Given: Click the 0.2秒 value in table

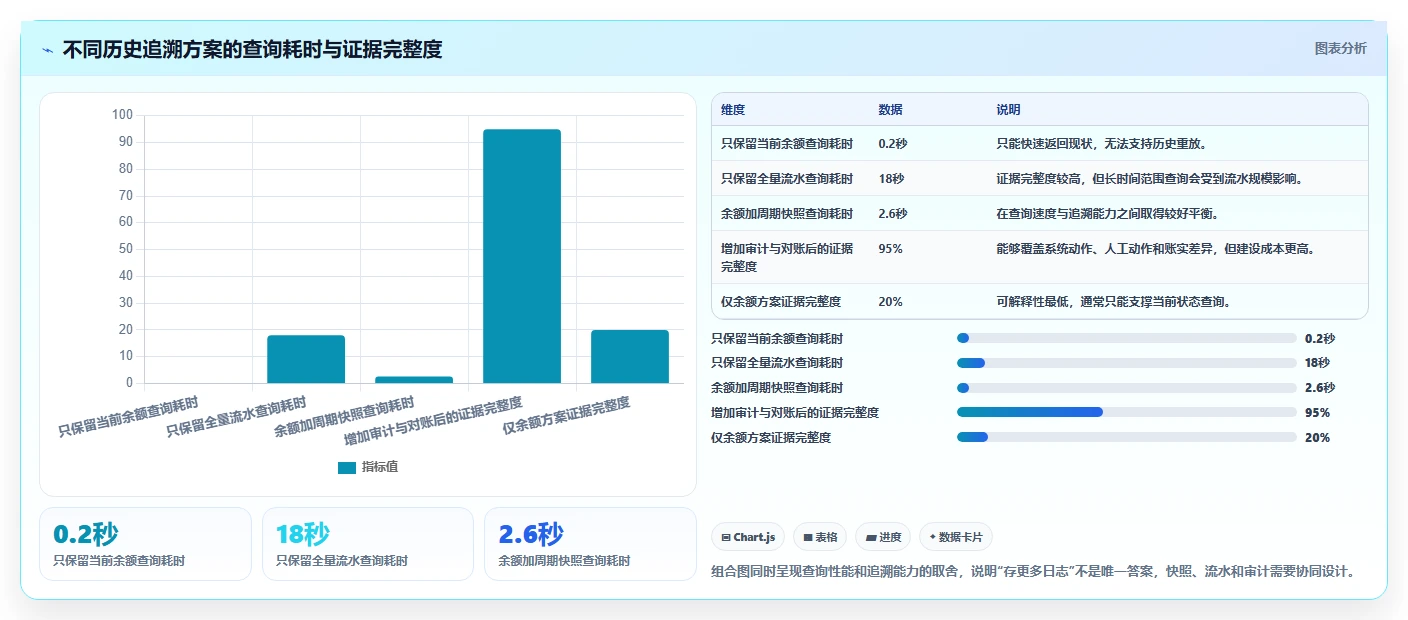Looking at the screenshot, I should coord(893,144).
